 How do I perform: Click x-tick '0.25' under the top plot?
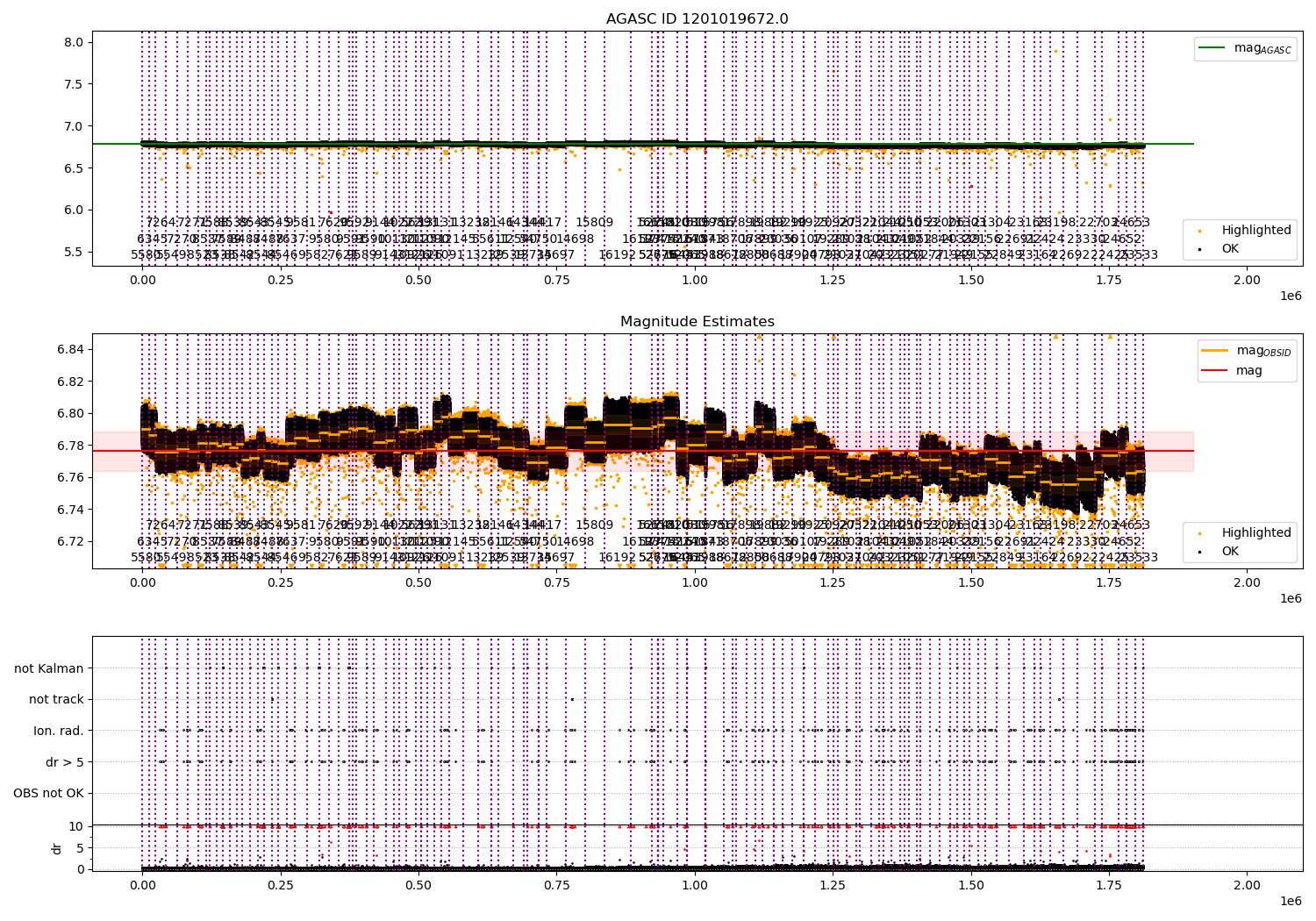click(281, 280)
